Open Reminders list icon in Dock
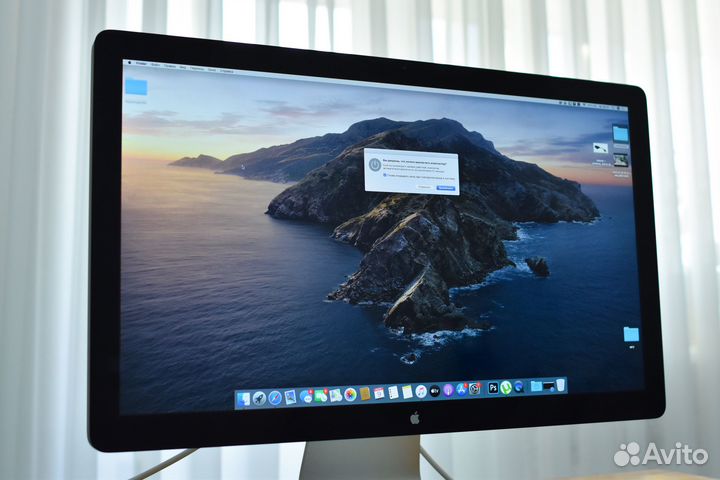Viewport: 720px width, 480px height. [x=393, y=392]
